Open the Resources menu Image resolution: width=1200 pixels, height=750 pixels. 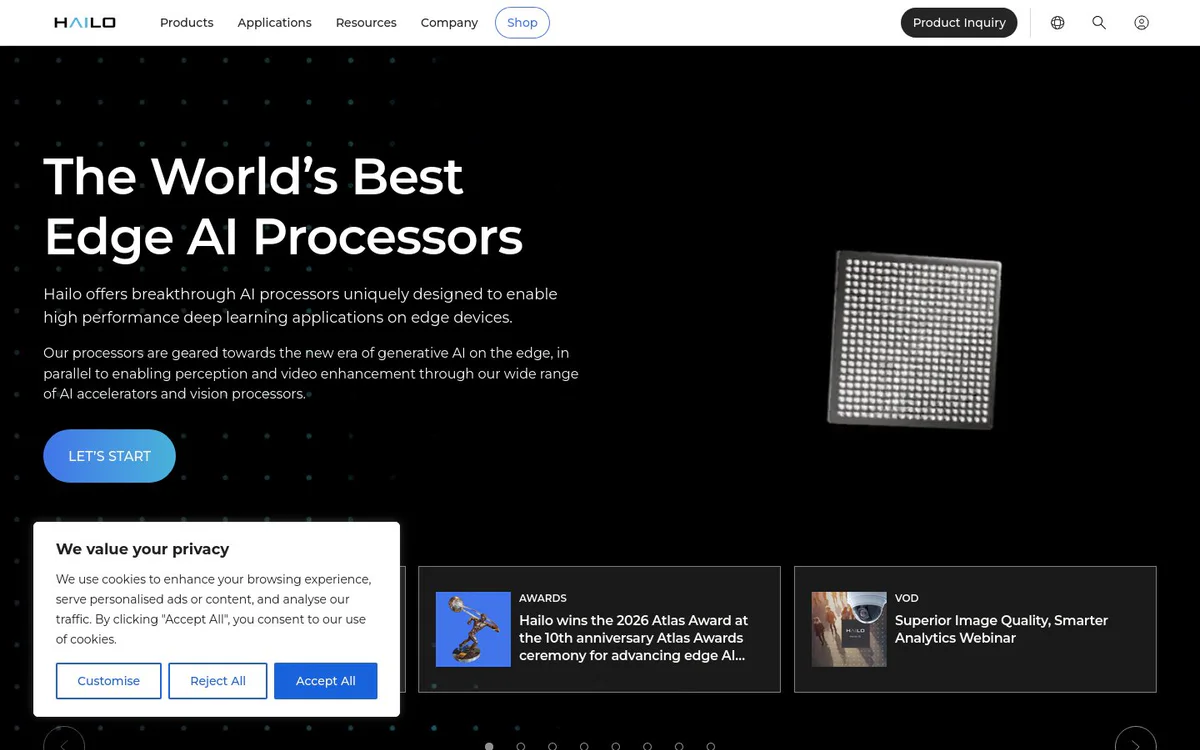(366, 22)
